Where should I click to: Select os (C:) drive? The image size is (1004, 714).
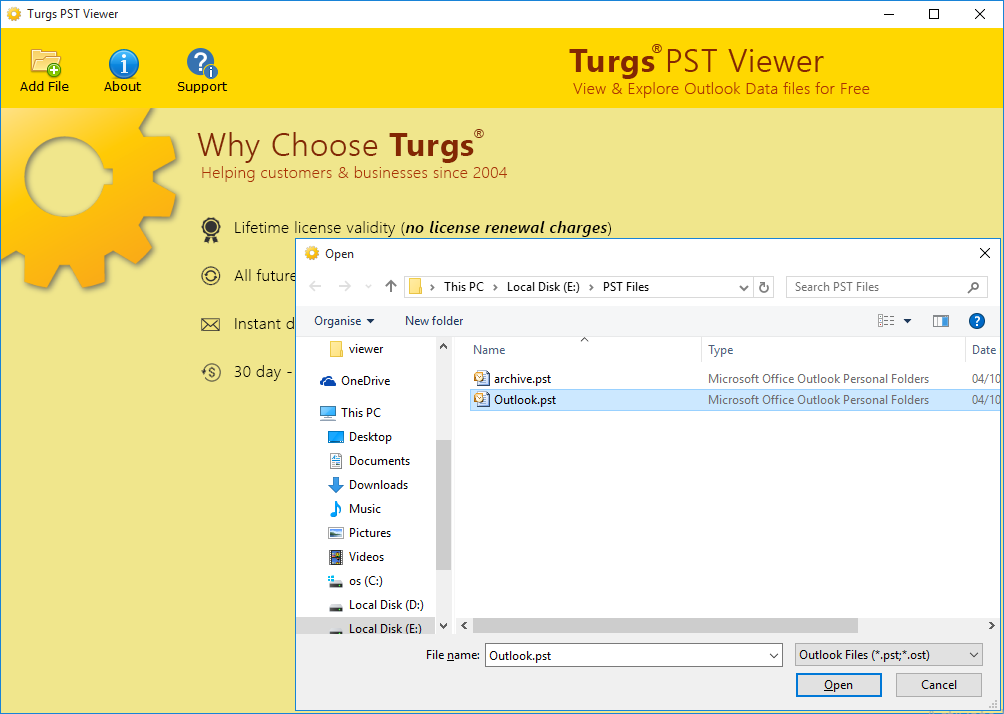(x=355, y=581)
